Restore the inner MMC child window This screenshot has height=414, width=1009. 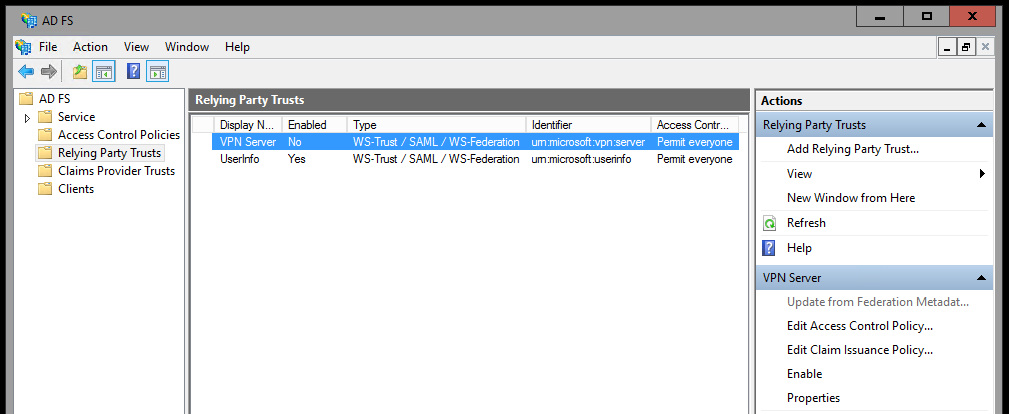click(x=966, y=47)
